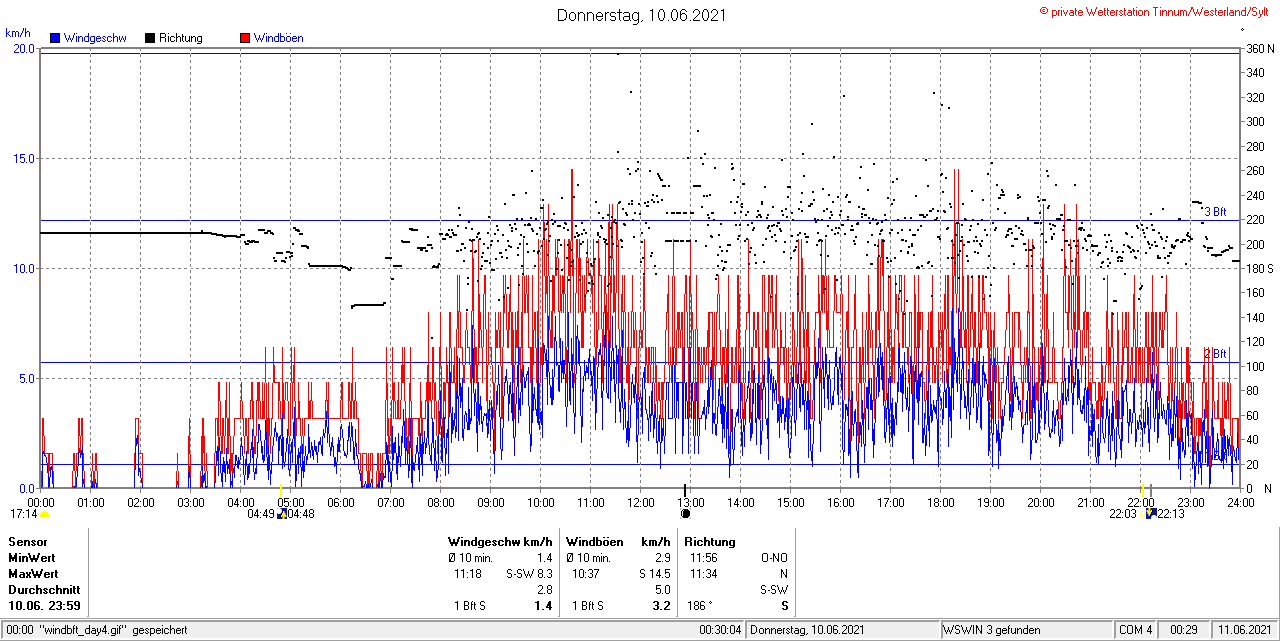Viewport: 1280px width, 641px height.
Task: Click the 186 ° current direction value
Action: 702,606
